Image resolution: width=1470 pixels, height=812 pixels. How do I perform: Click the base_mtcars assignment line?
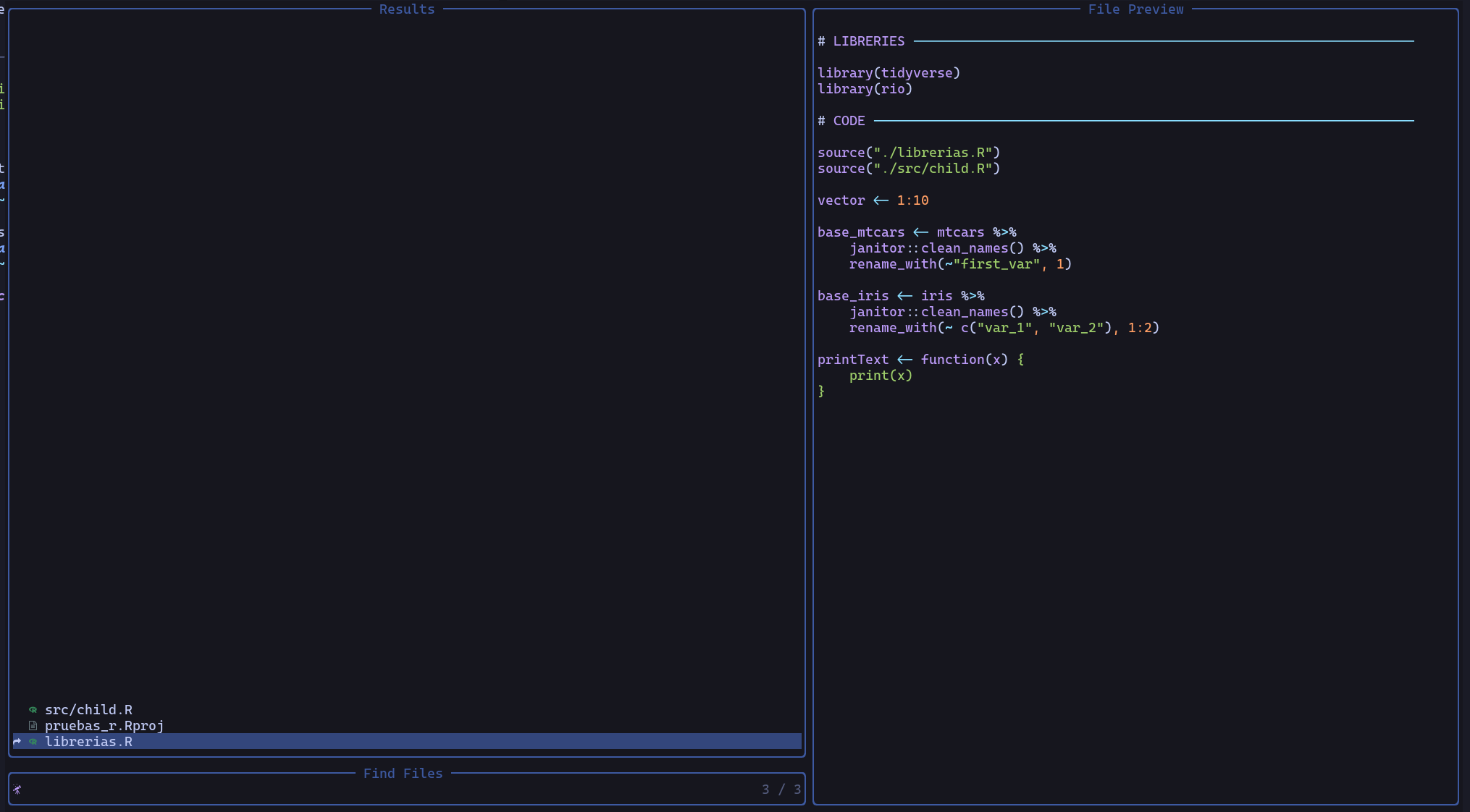coord(916,232)
